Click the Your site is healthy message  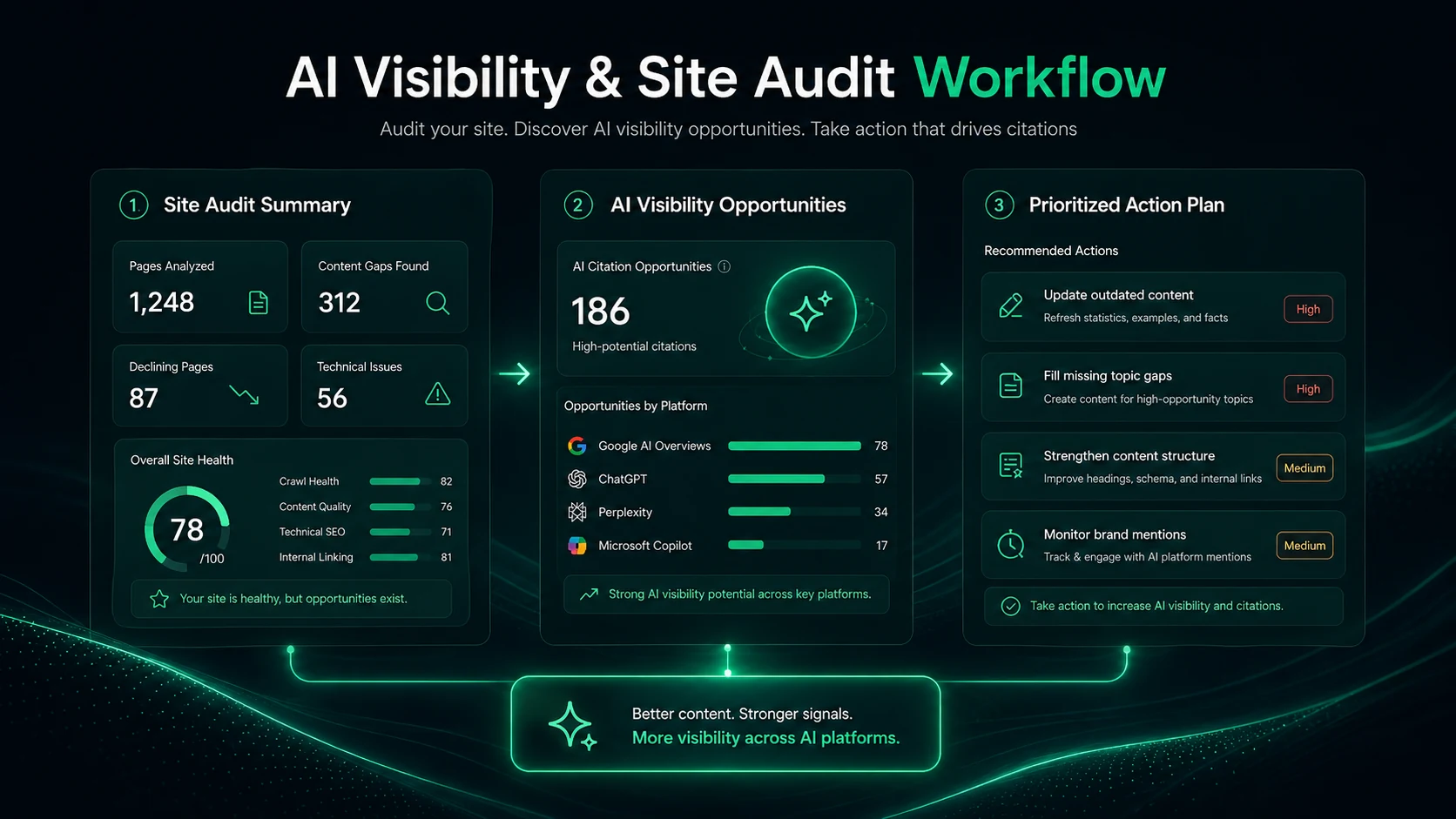(293, 599)
